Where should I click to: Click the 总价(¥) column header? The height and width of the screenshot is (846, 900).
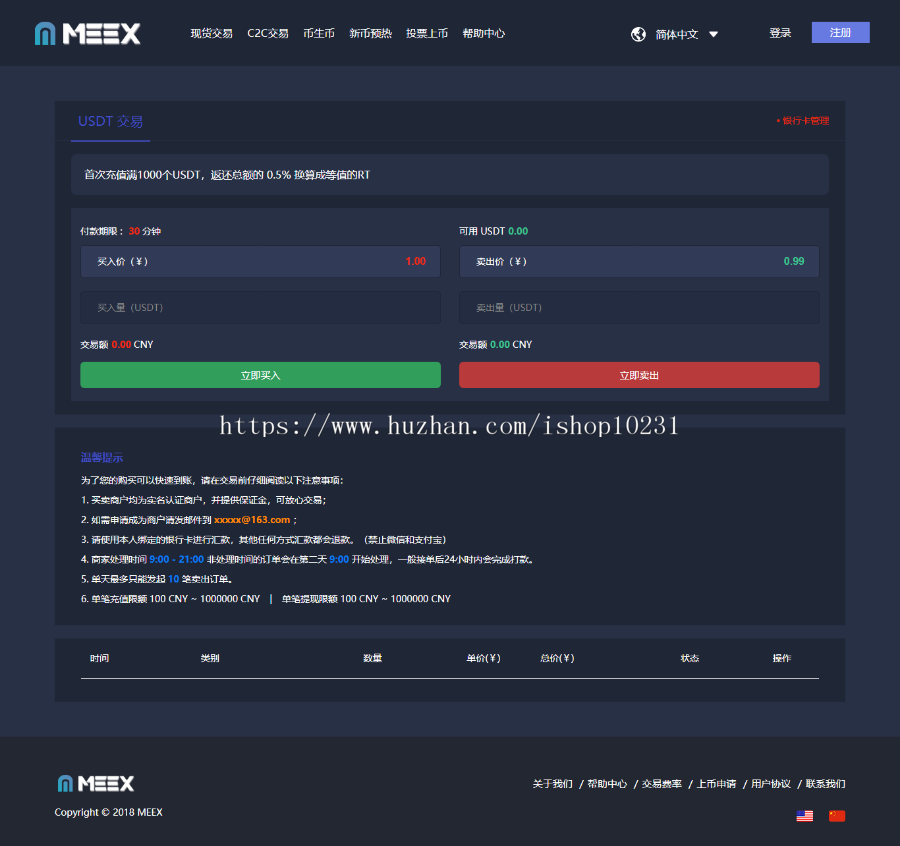coord(557,658)
